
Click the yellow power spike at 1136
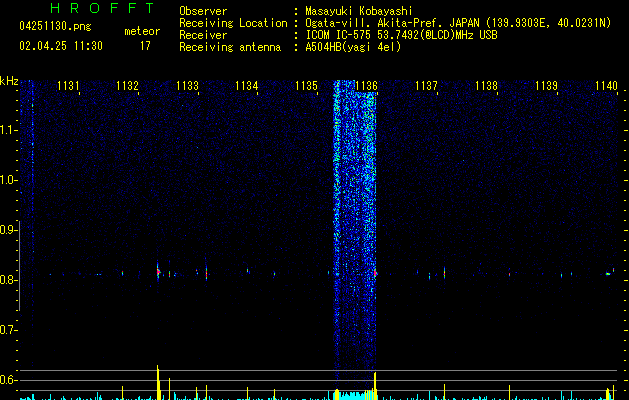[x=375, y=386]
